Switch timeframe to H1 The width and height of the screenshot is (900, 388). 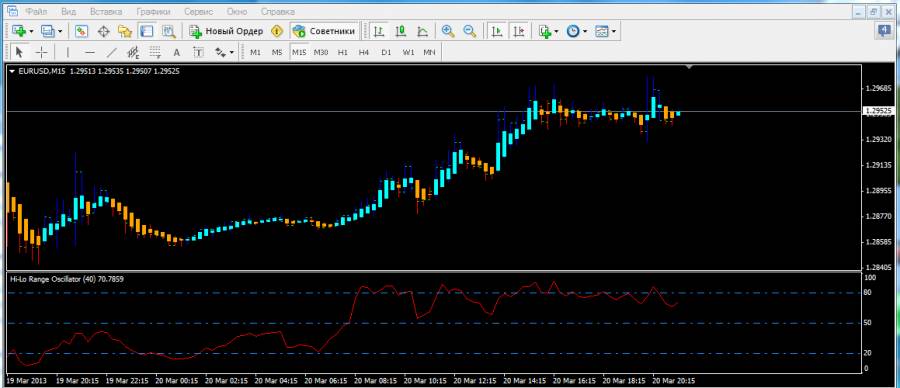(x=343, y=52)
